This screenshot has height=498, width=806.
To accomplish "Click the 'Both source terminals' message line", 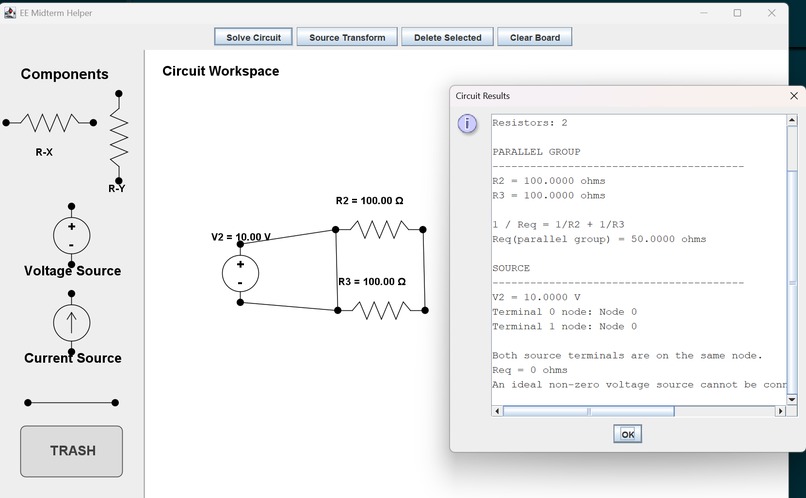I will pos(627,356).
